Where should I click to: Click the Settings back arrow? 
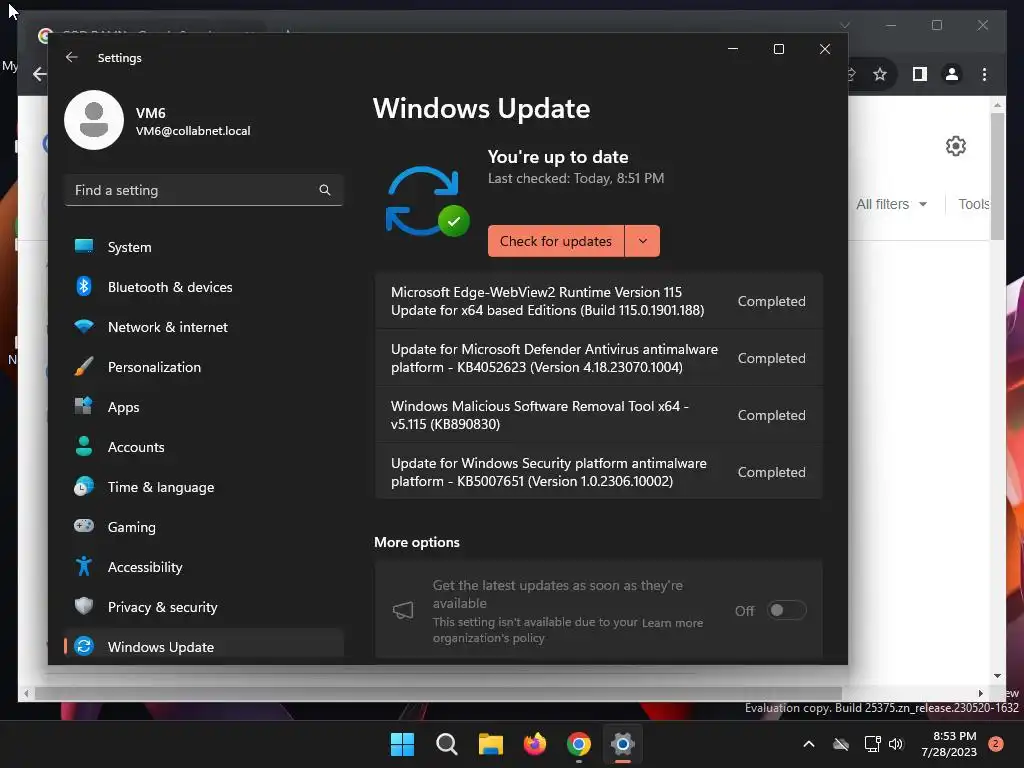point(72,57)
